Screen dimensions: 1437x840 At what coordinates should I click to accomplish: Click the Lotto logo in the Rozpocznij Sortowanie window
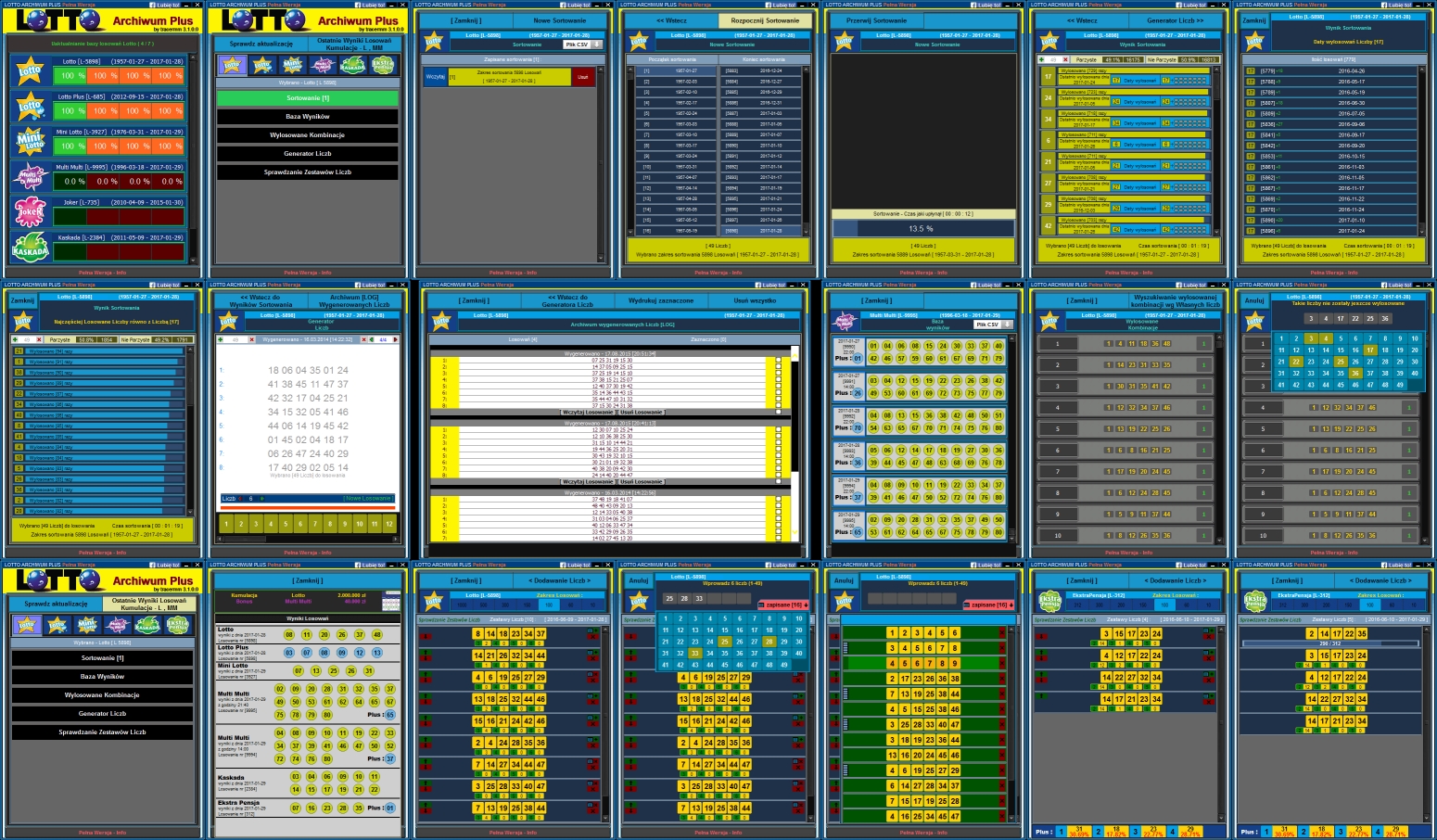(639, 41)
